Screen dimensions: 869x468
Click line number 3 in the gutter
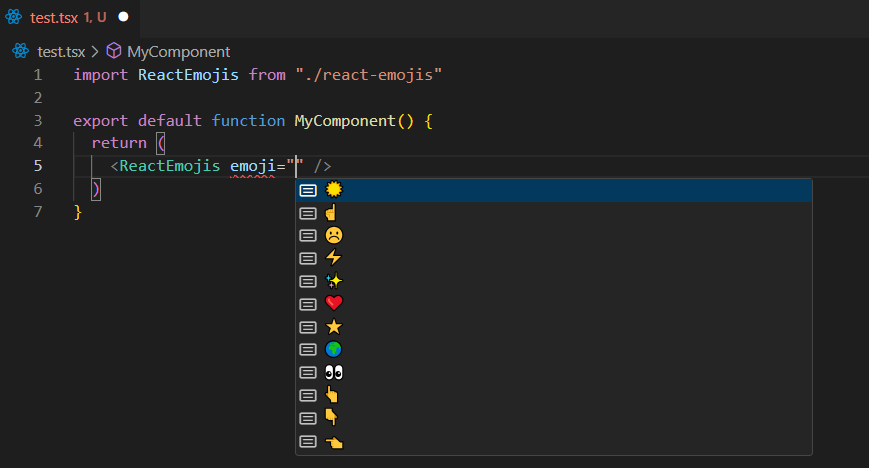pos(37,121)
